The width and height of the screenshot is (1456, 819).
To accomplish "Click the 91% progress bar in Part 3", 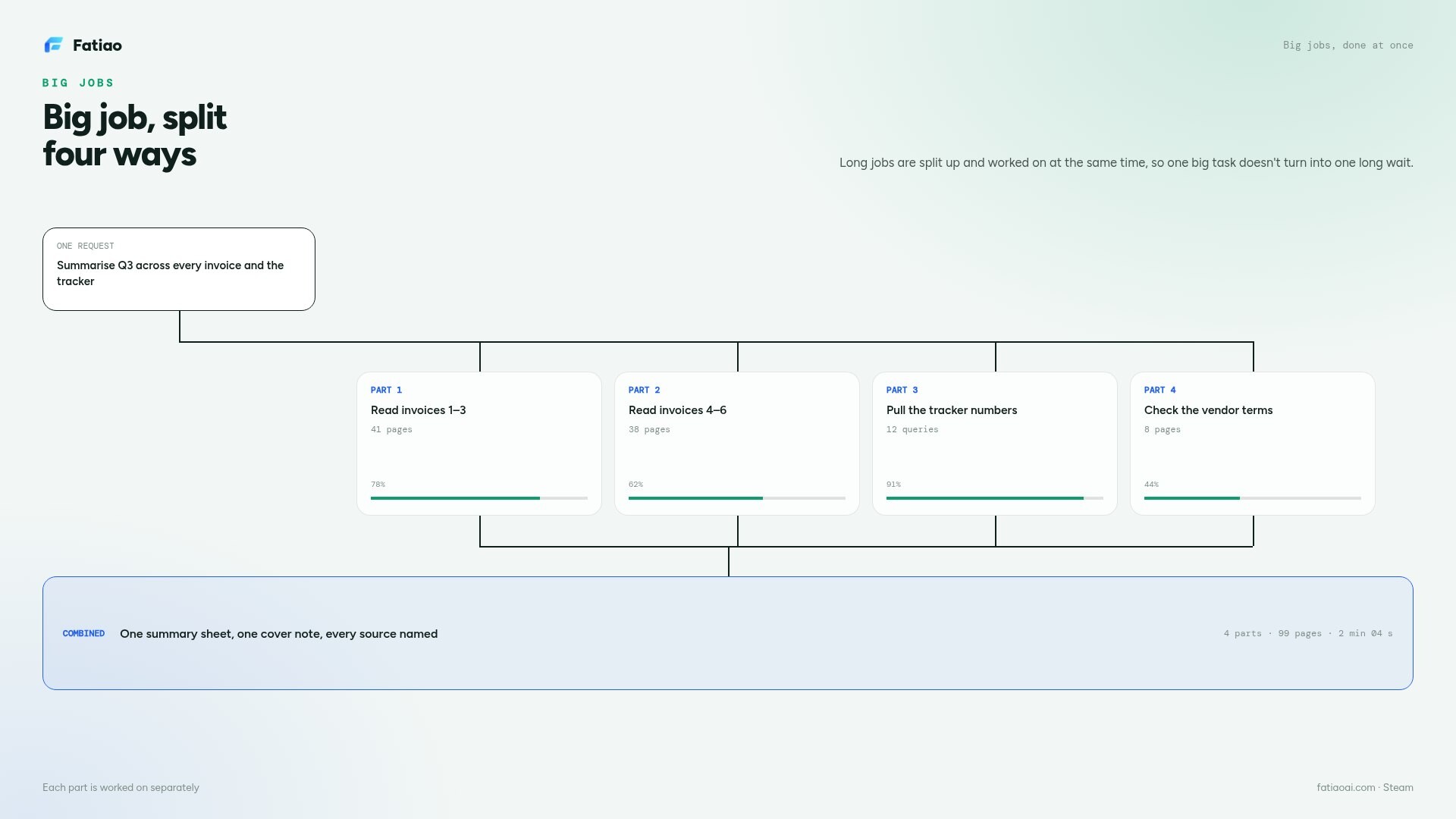I will (995, 498).
